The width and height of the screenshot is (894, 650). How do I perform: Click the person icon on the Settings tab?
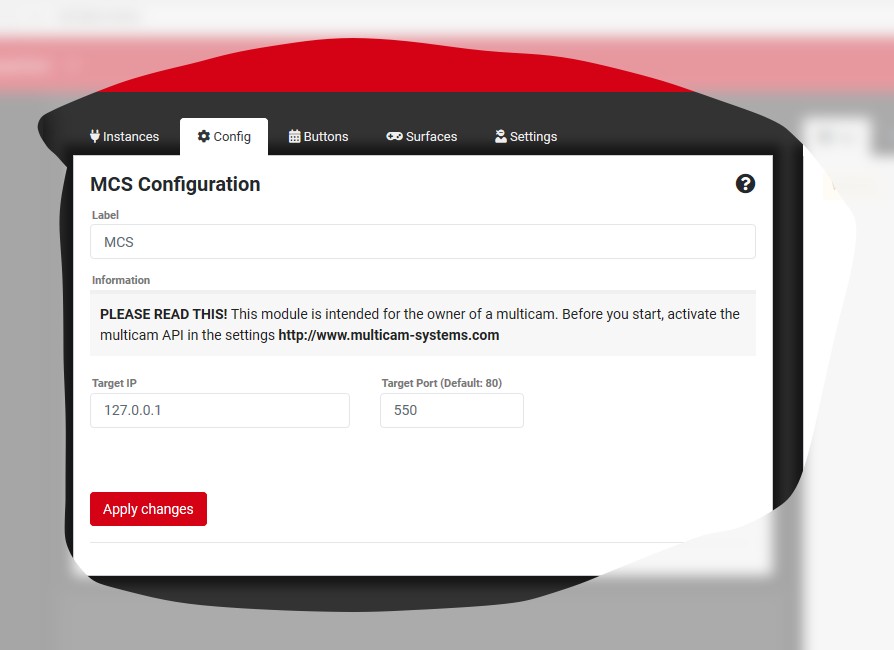click(498, 136)
